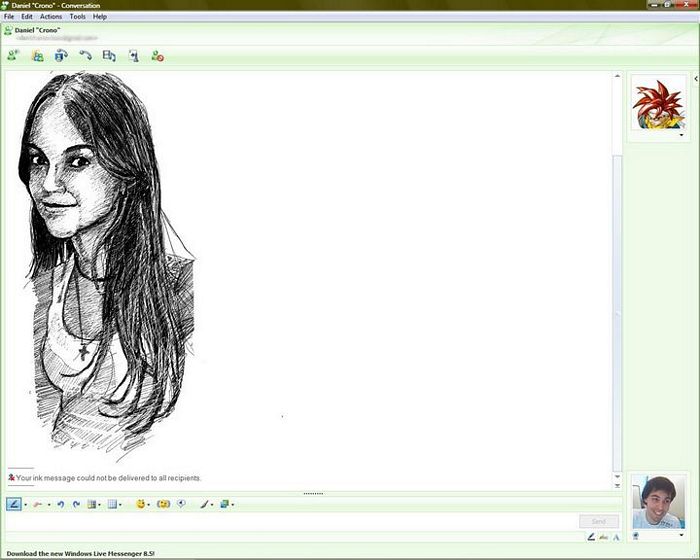
Task: Redo the ink stroke
Action: click(x=76, y=504)
